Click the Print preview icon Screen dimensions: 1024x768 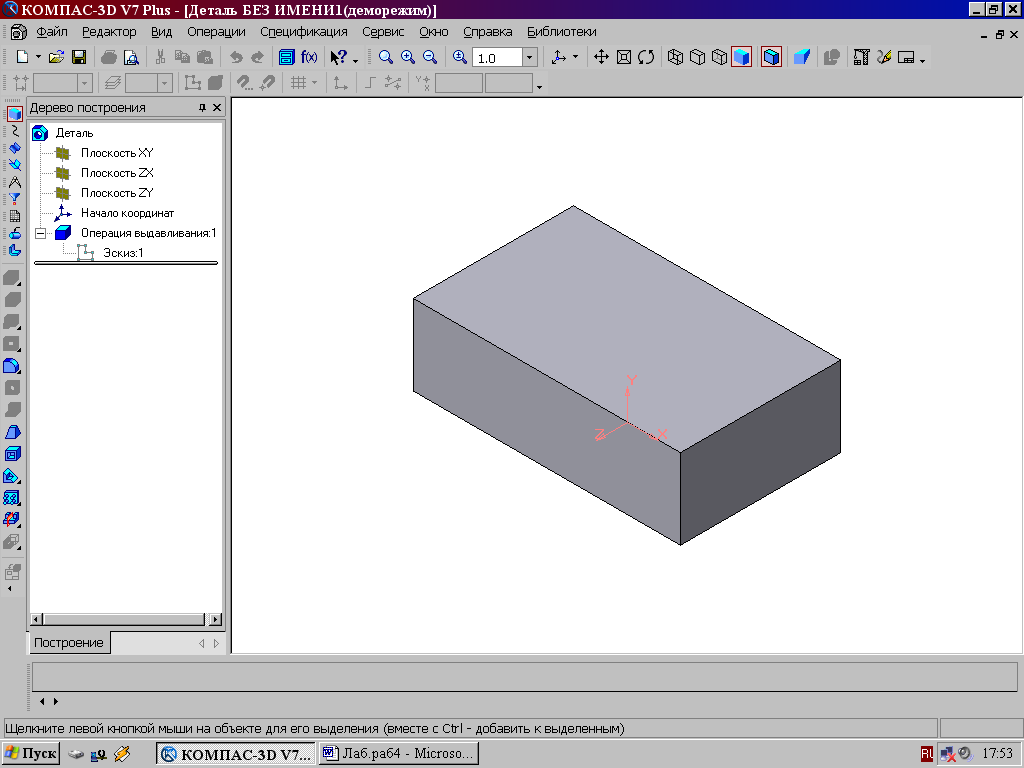(130, 57)
